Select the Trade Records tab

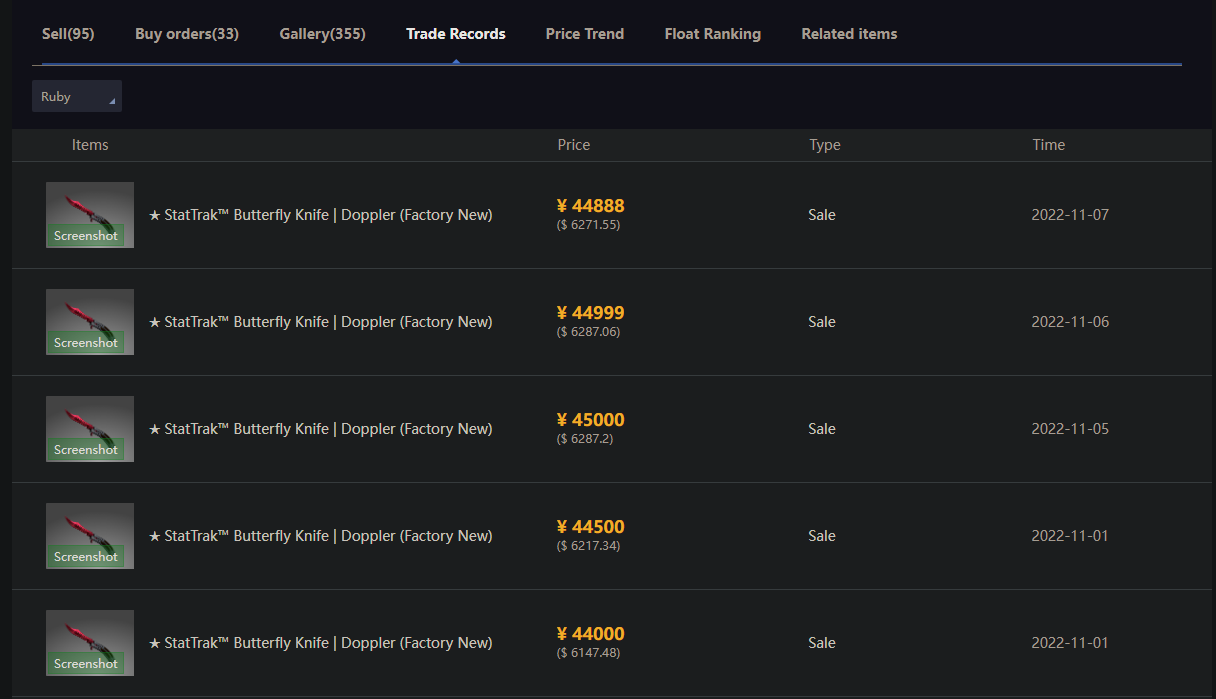pyautogui.click(x=456, y=34)
